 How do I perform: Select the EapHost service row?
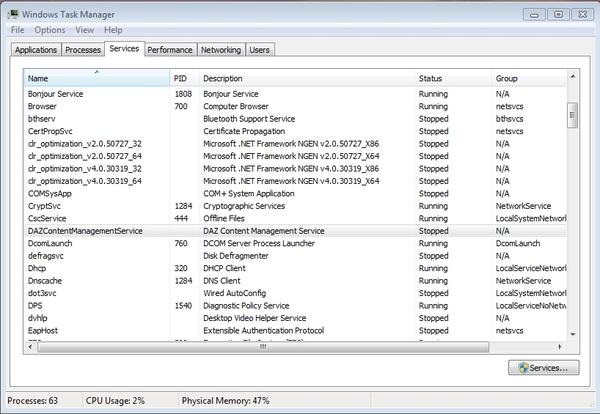[x=295, y=331]
